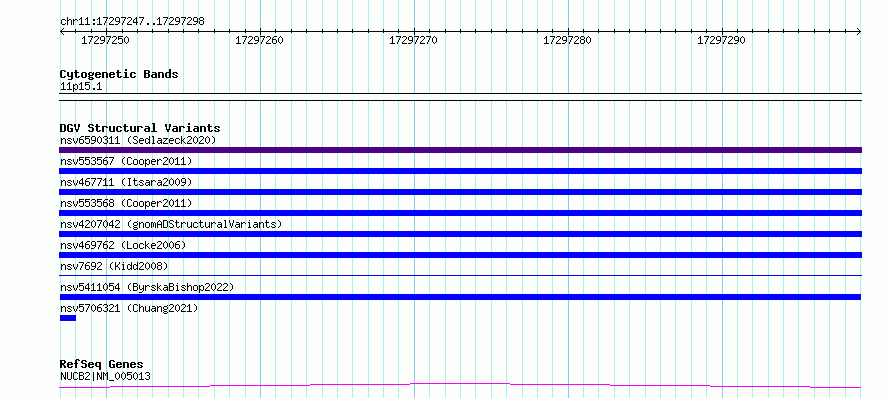The width and height of the screenshot is (890, 398).
Task: Open the NUCB2|NM_005013 gene label
Action: pyautogui.click(x=105, y=376)
